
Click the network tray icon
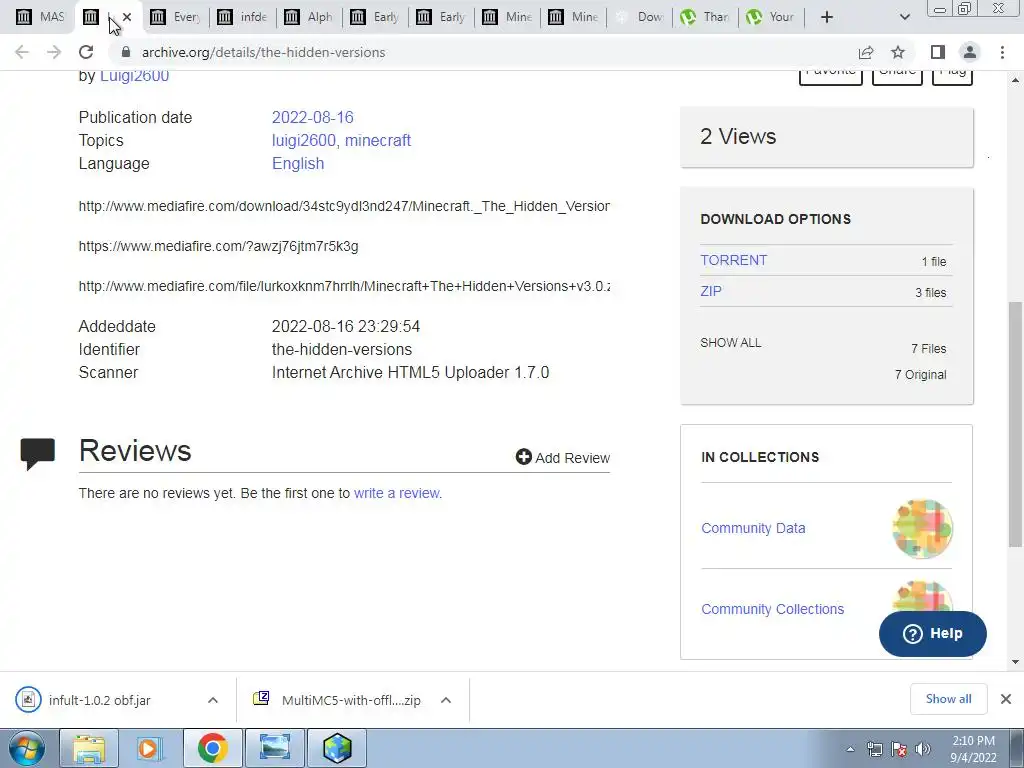(x=874, y=750)
